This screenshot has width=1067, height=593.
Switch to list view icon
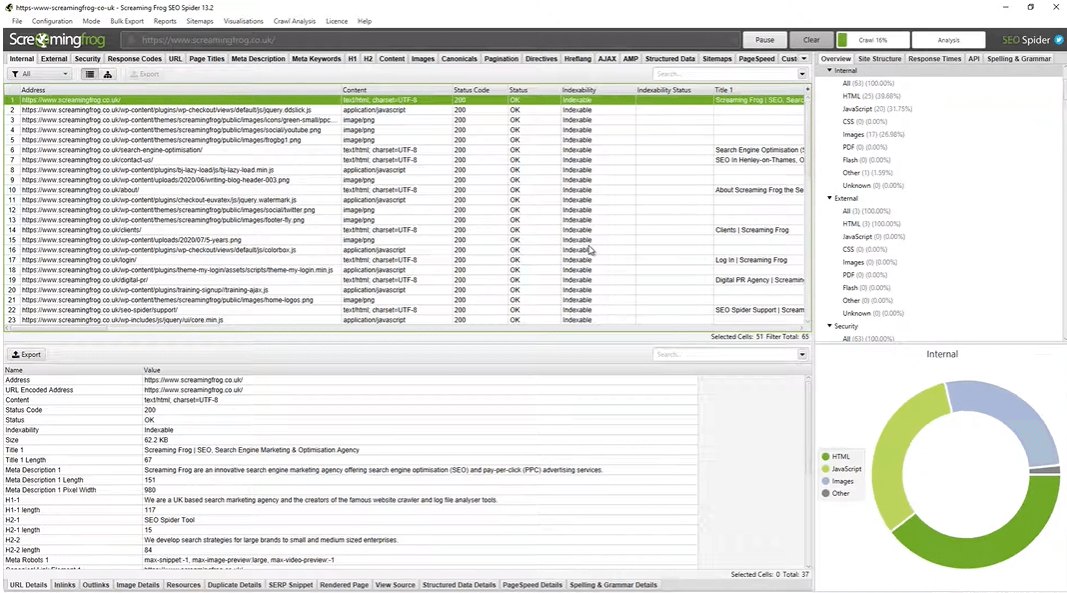point(90,74)
